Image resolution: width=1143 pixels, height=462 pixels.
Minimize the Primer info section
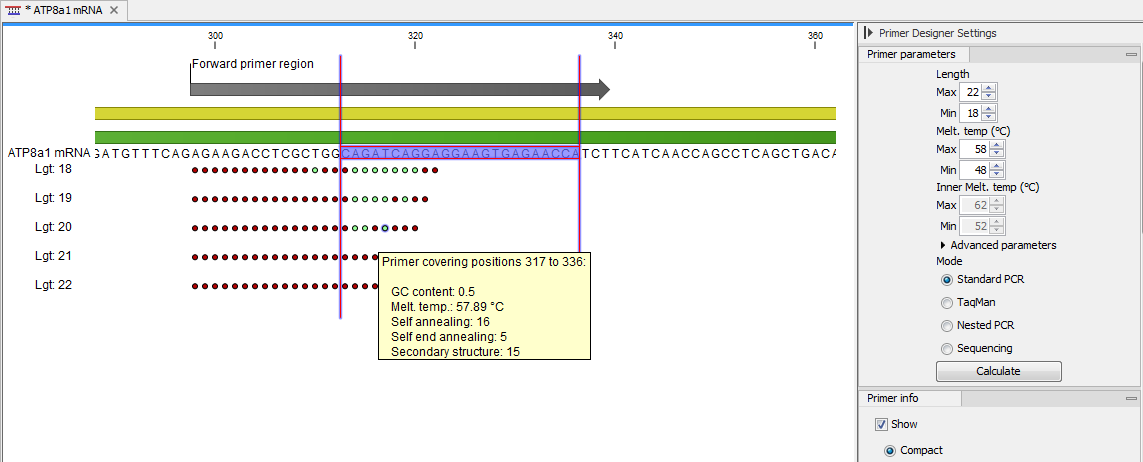coord(1130,398)
